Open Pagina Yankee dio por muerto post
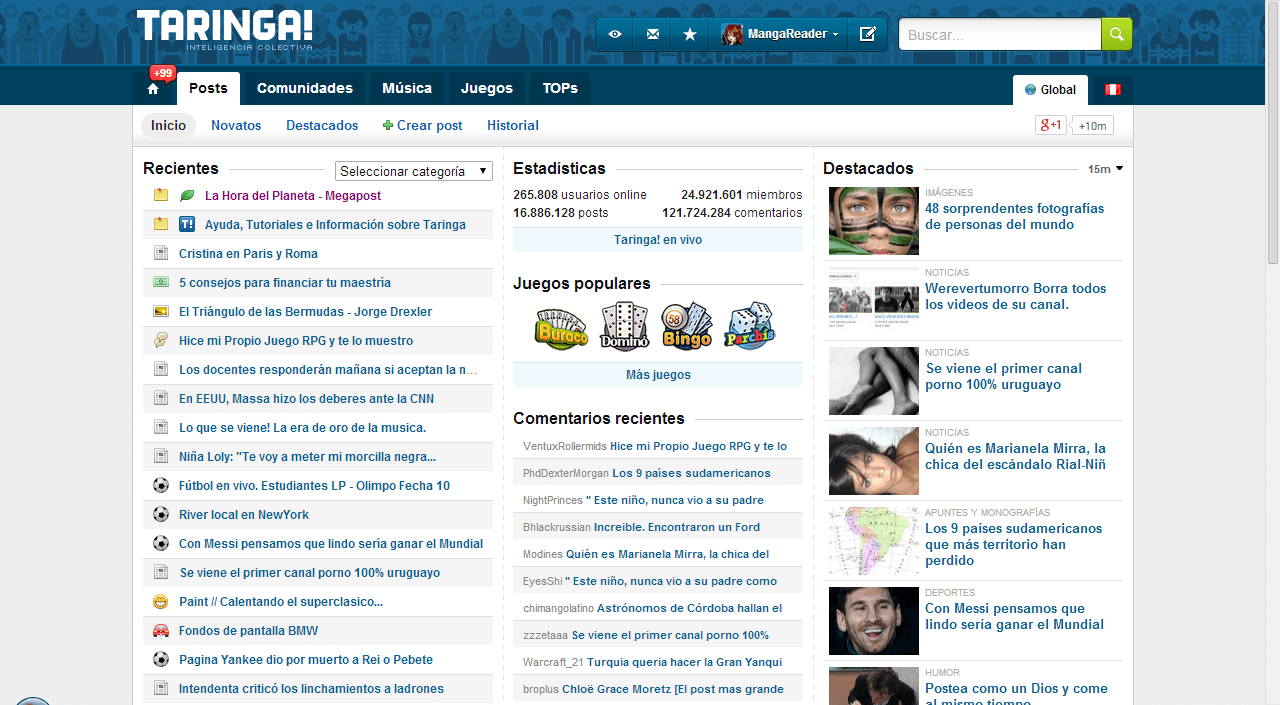1280x705 pixels. coord(306,660)
